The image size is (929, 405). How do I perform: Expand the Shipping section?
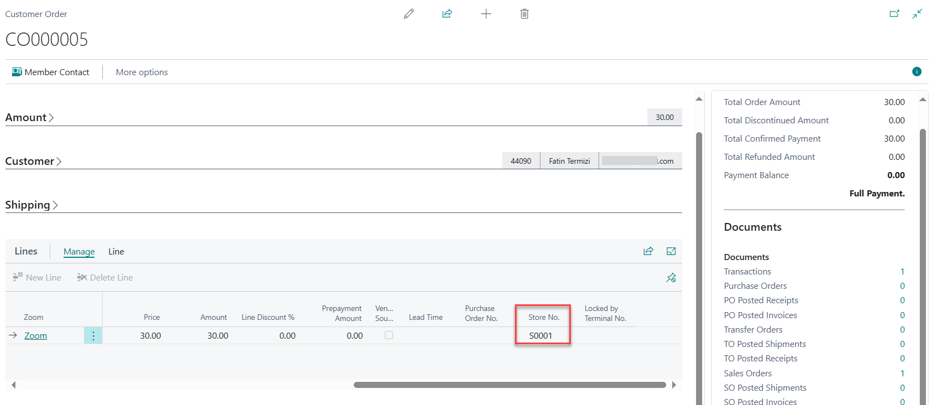[32, 205]
